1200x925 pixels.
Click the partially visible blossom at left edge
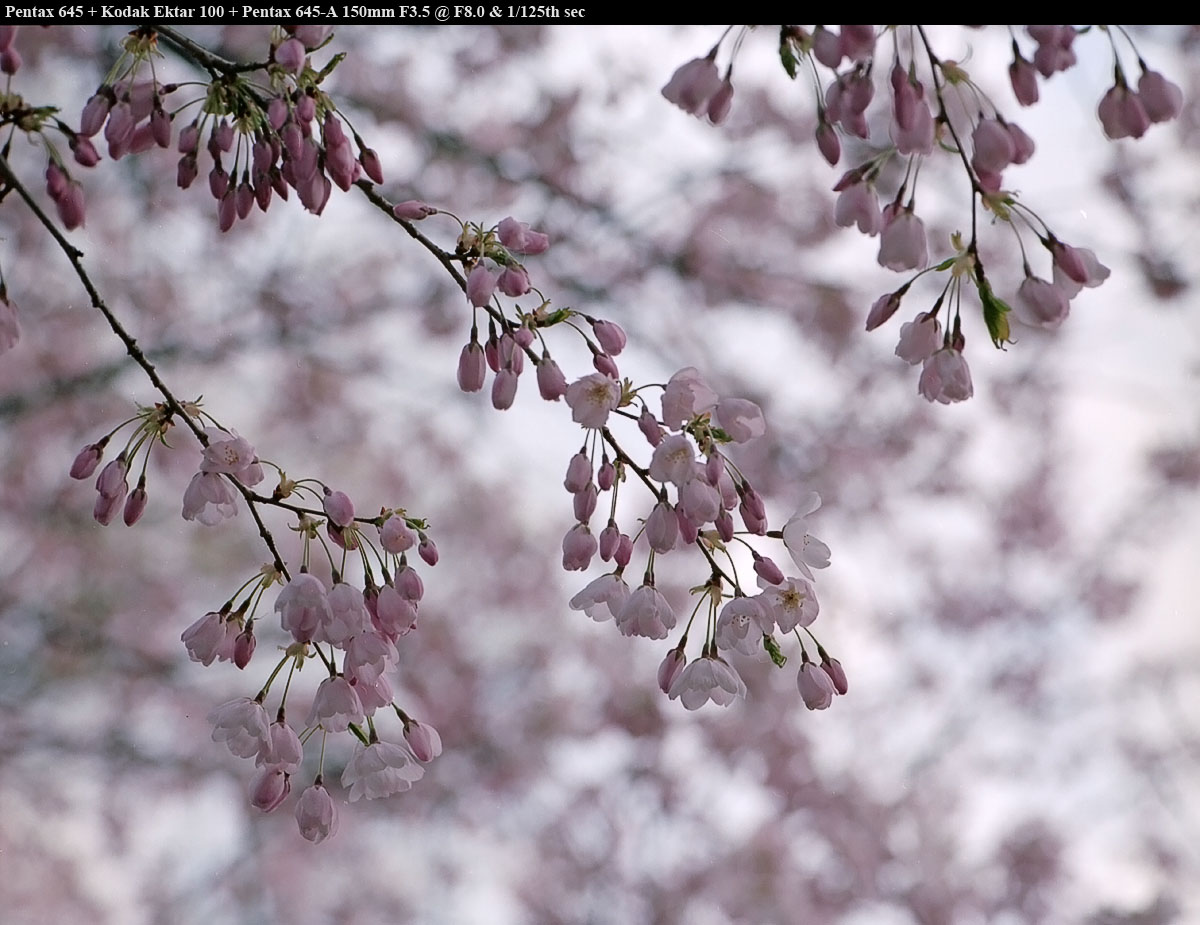click(x=7, y=322)
